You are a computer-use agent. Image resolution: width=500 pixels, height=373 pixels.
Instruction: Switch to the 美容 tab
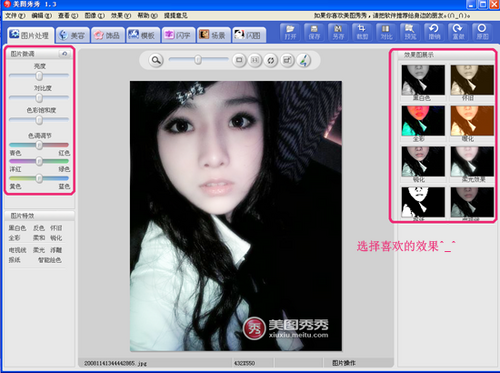(73, 35)
